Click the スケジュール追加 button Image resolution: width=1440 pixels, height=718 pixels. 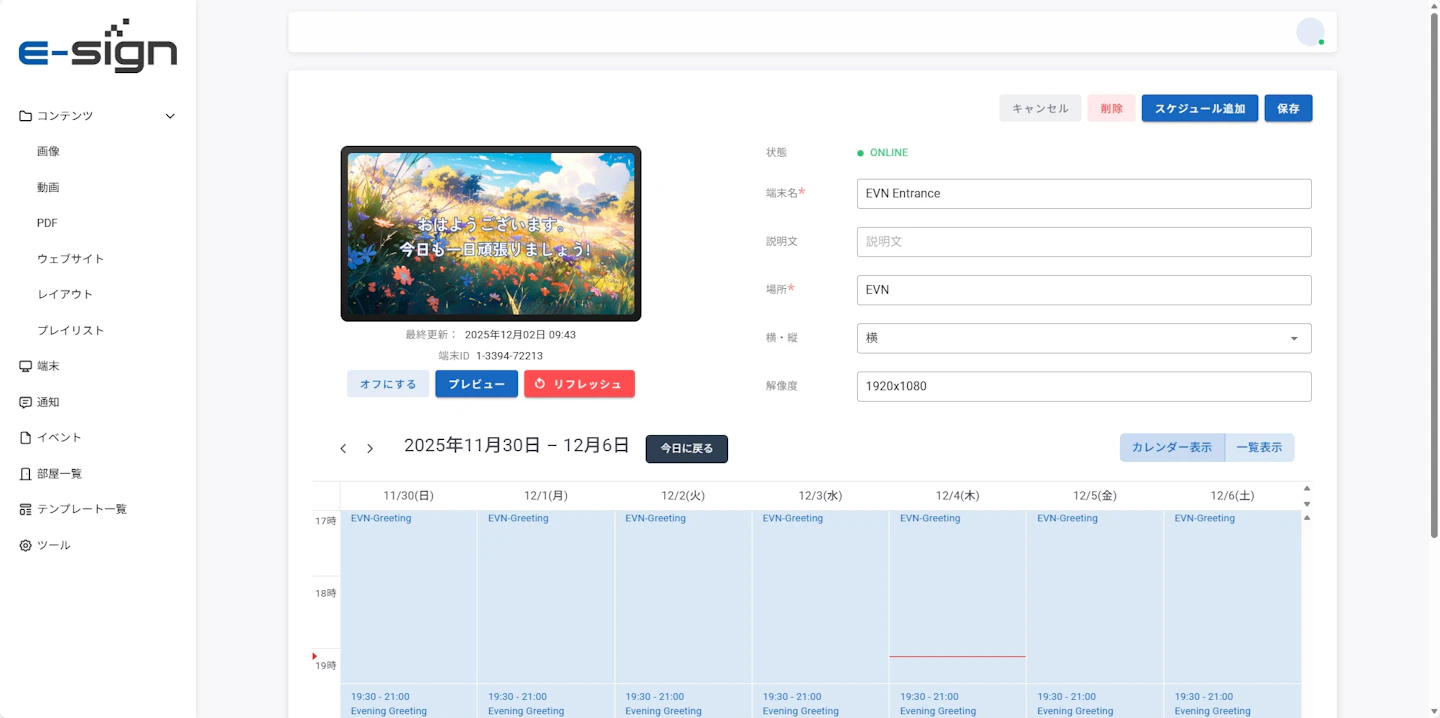point(1199,109)
